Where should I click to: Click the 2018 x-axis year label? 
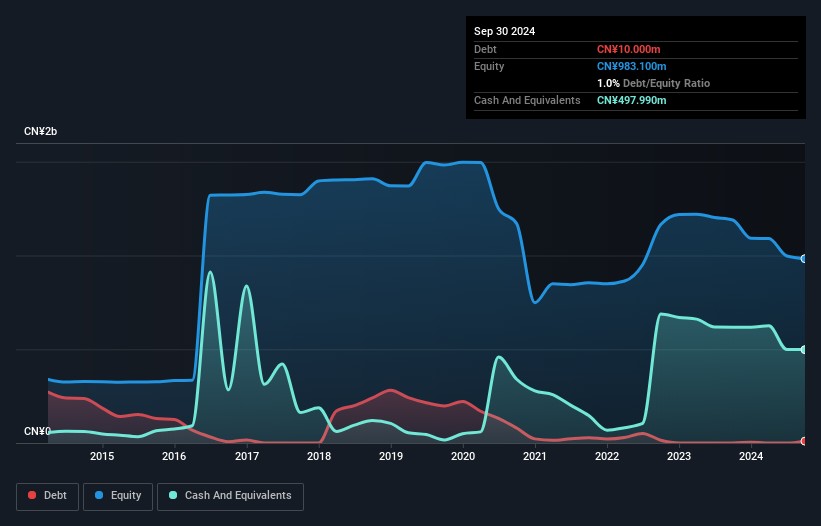click(x=319, y=457)
